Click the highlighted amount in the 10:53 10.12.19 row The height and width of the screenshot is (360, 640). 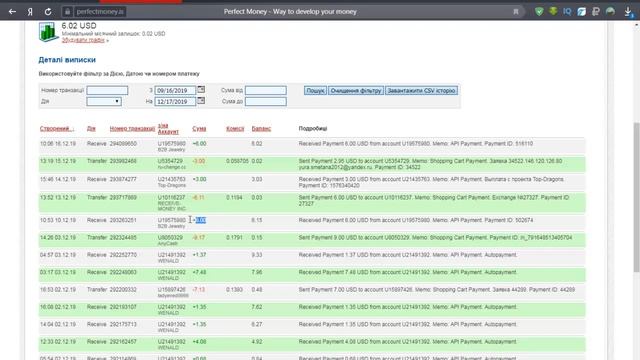coord(200,220)
